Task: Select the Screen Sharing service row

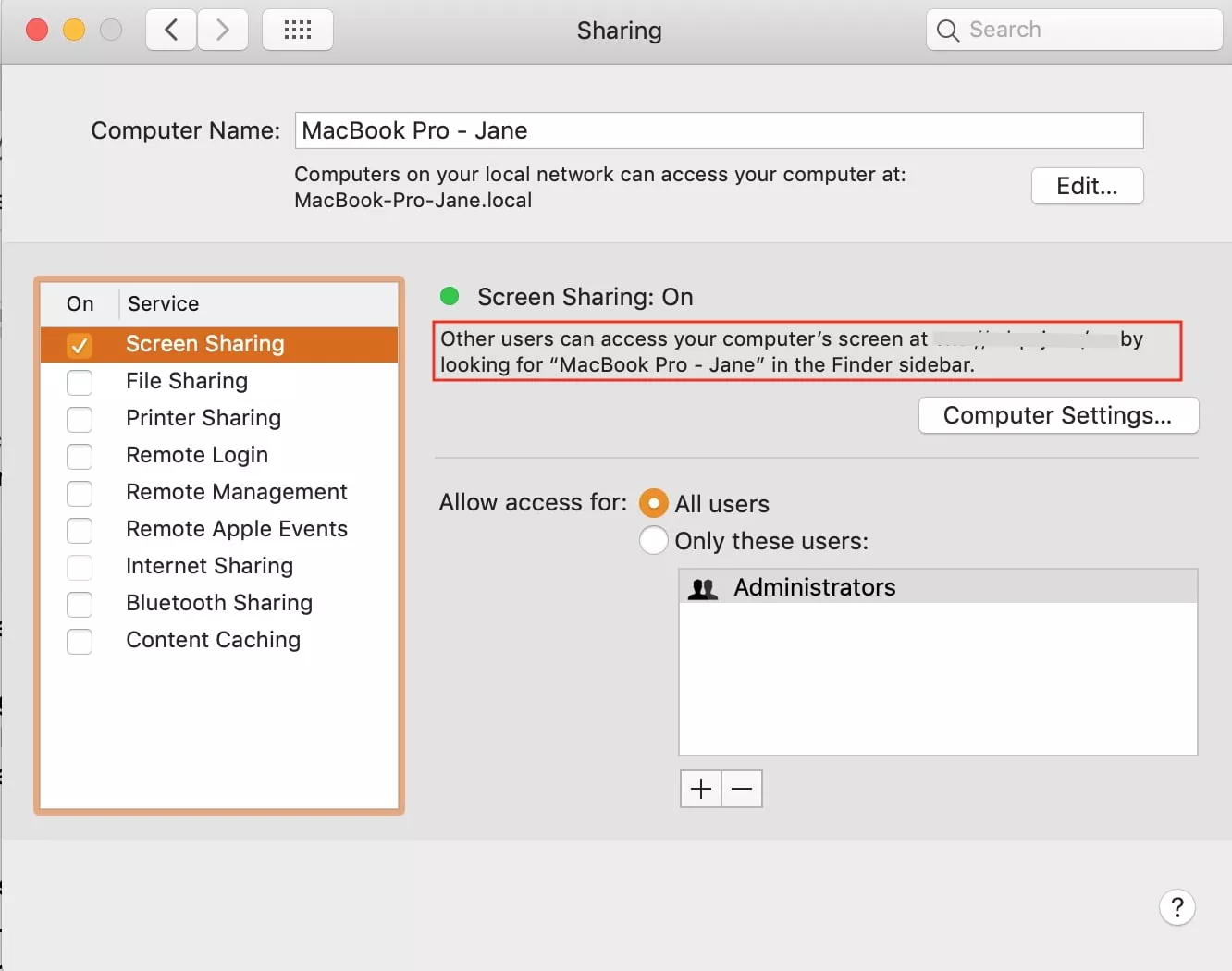Action: click(x=219, y=344)
